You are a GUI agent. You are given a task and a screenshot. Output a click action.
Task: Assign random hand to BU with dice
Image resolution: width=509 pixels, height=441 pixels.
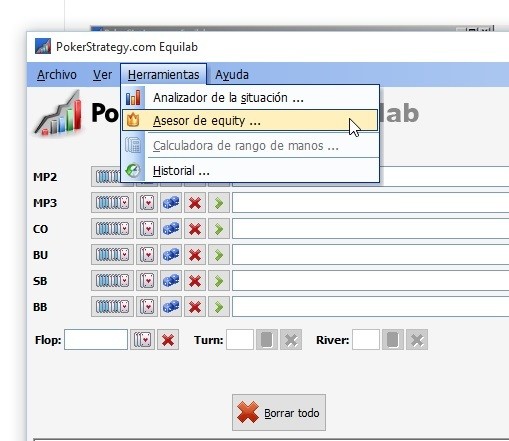tap(171, 254)
